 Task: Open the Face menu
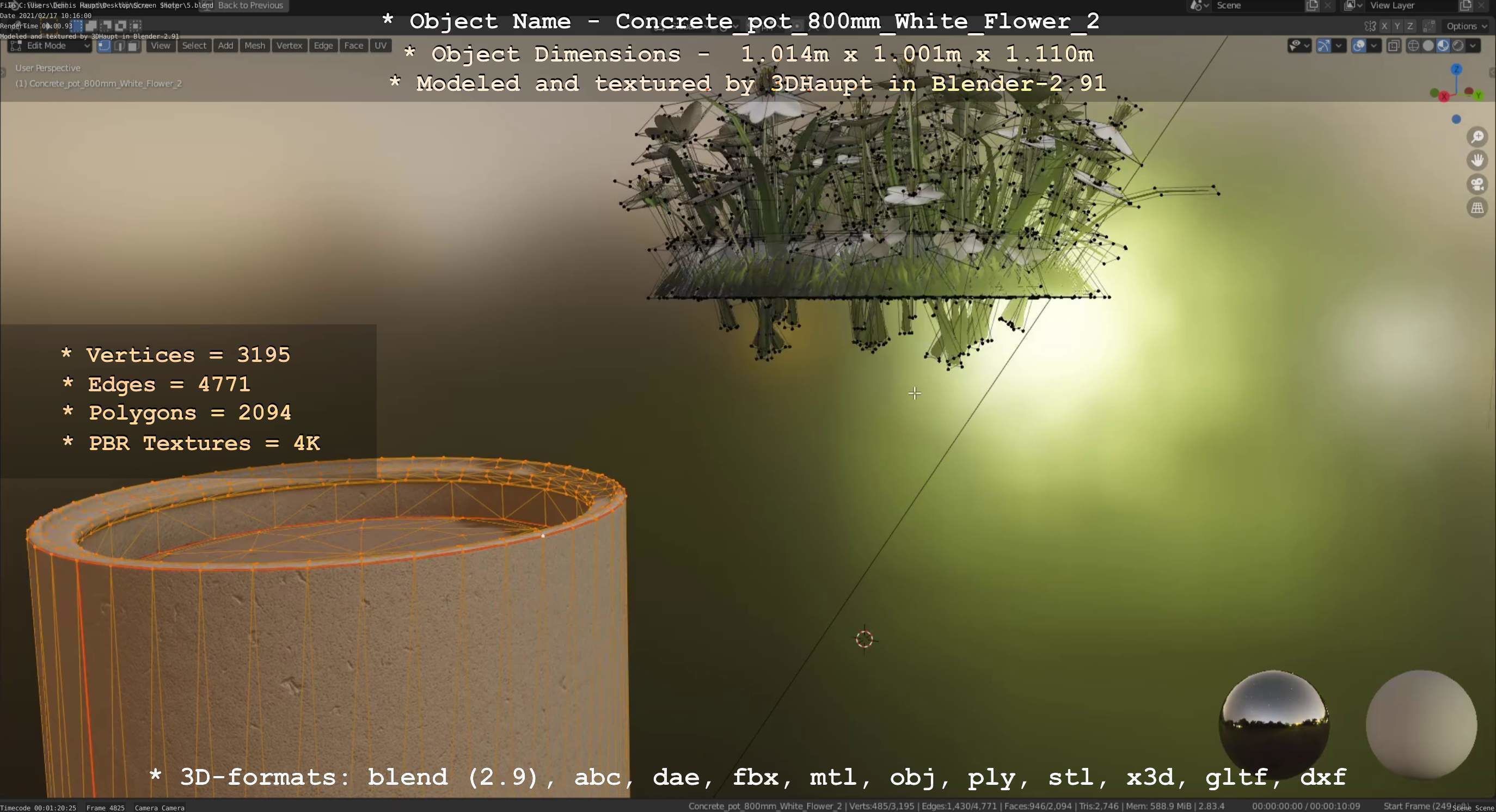coord(354,46)
